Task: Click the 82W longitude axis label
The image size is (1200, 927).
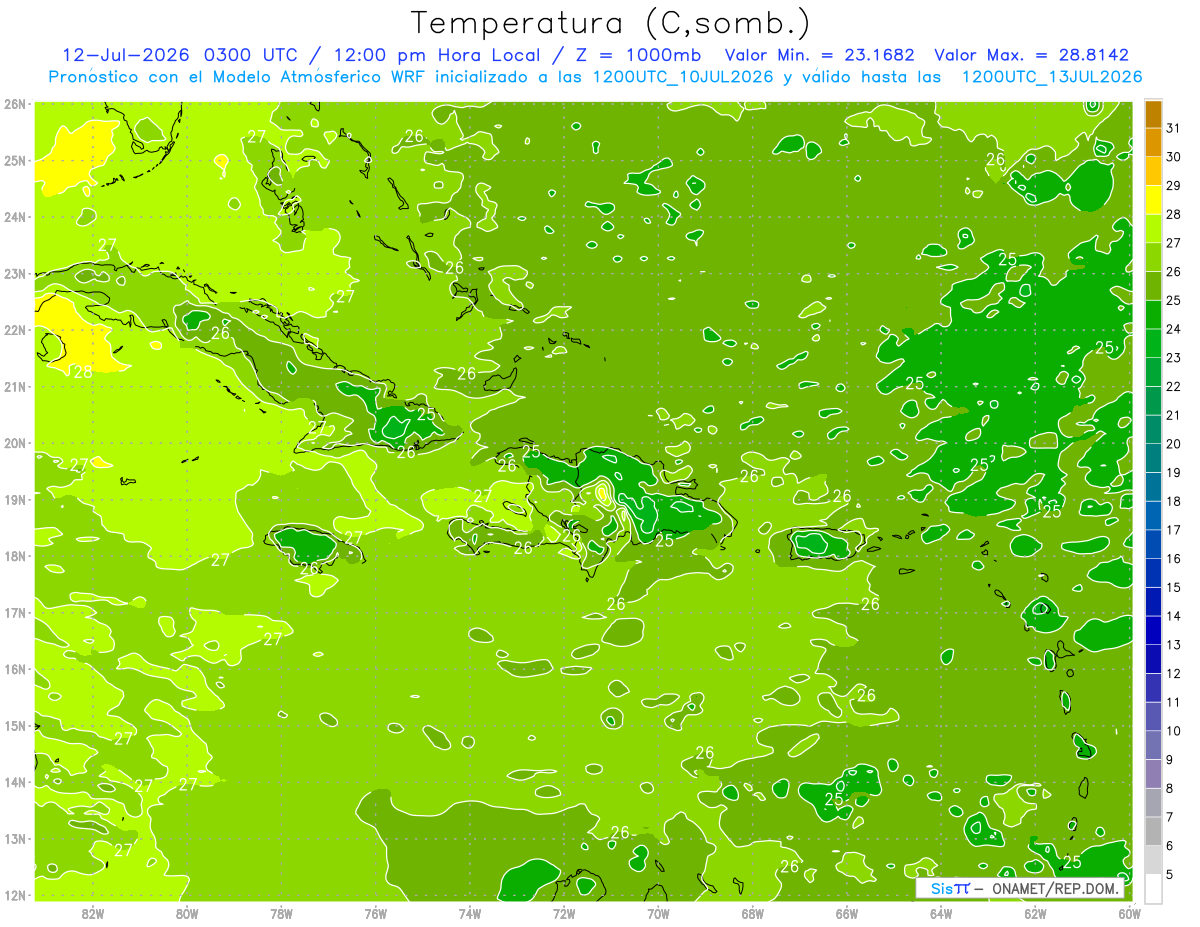Action: (93, 912)
